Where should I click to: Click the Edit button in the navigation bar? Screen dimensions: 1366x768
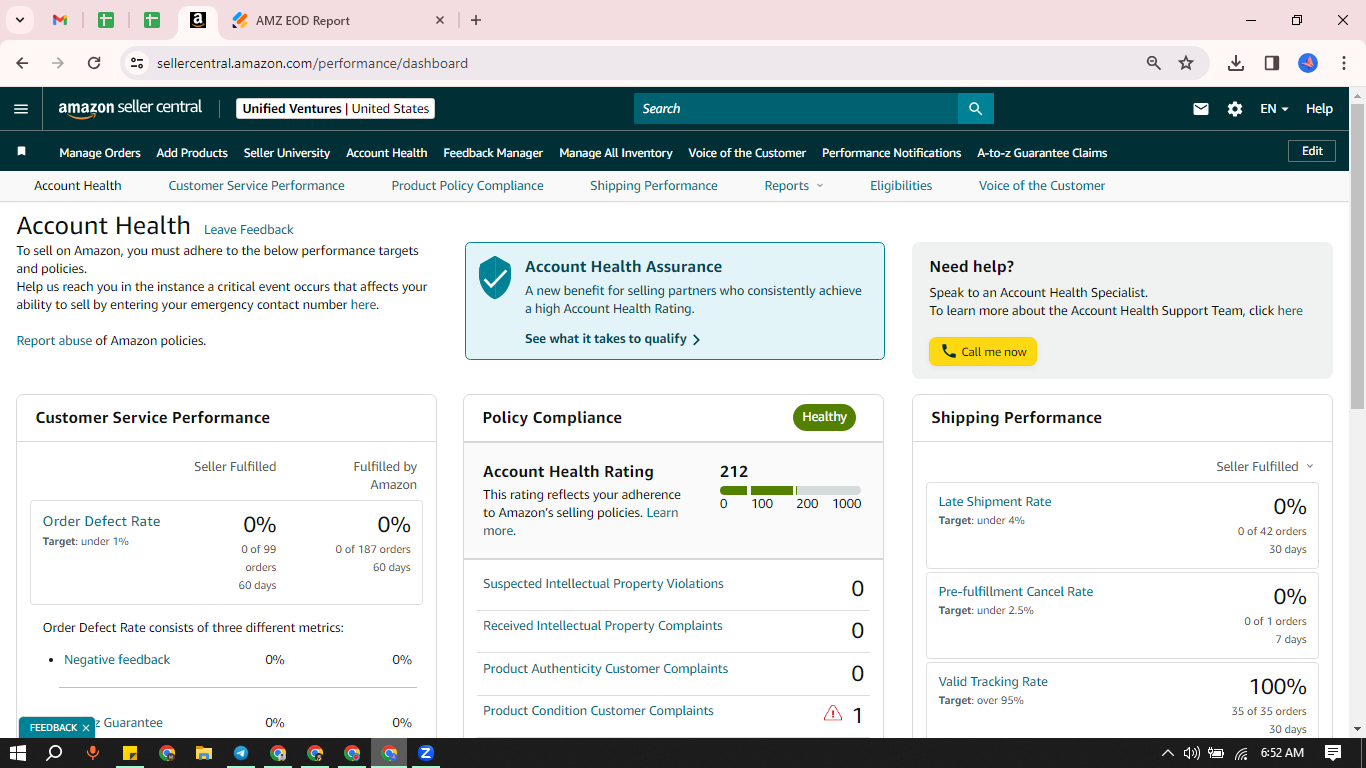click(1312, 151)
